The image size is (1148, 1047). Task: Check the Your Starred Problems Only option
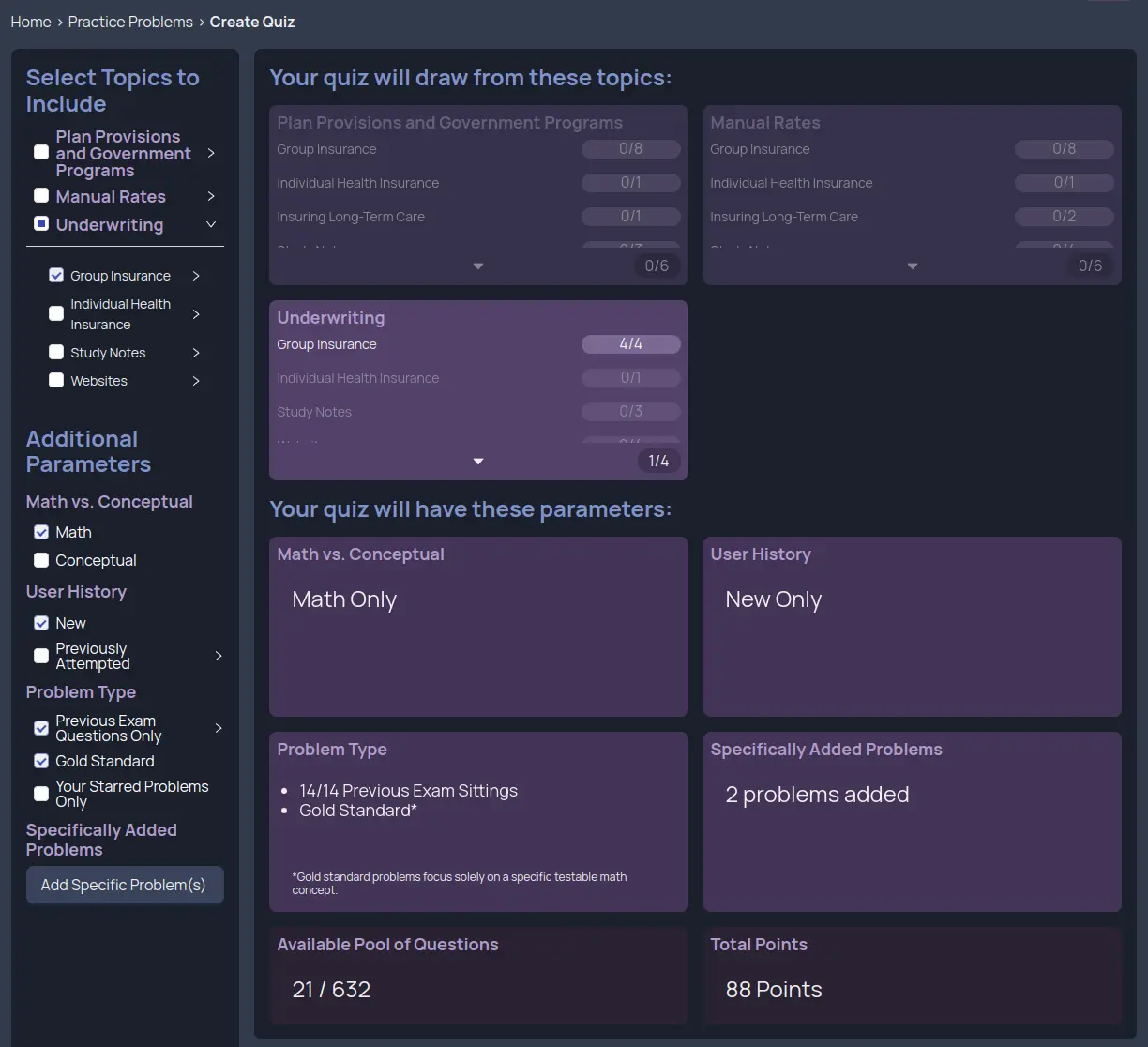40,793
